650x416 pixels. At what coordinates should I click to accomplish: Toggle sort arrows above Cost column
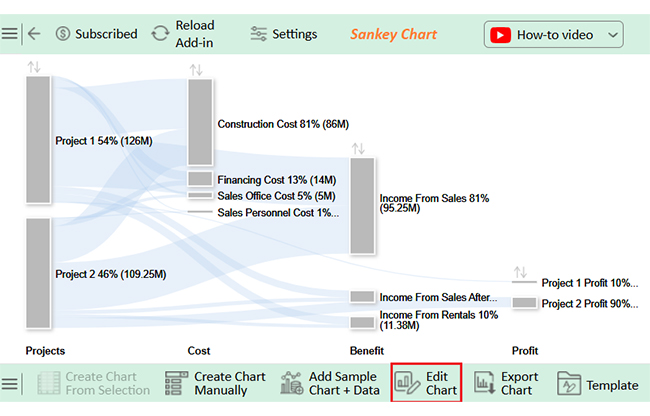[196, 69]
